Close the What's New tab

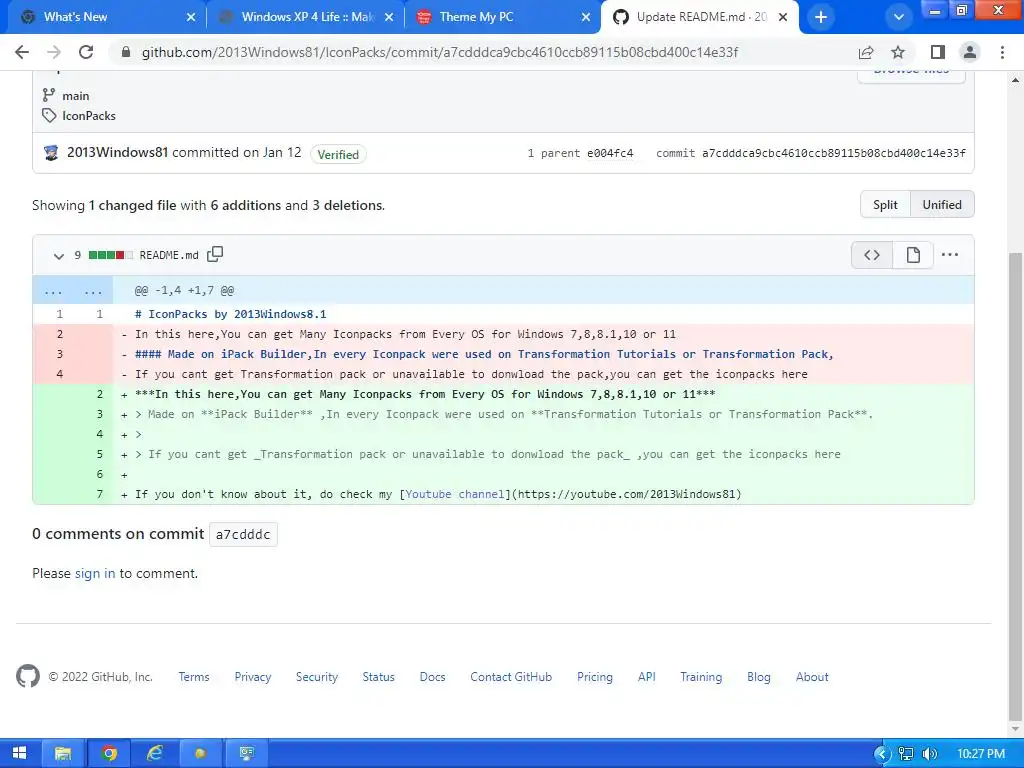[x=191, y=17]
